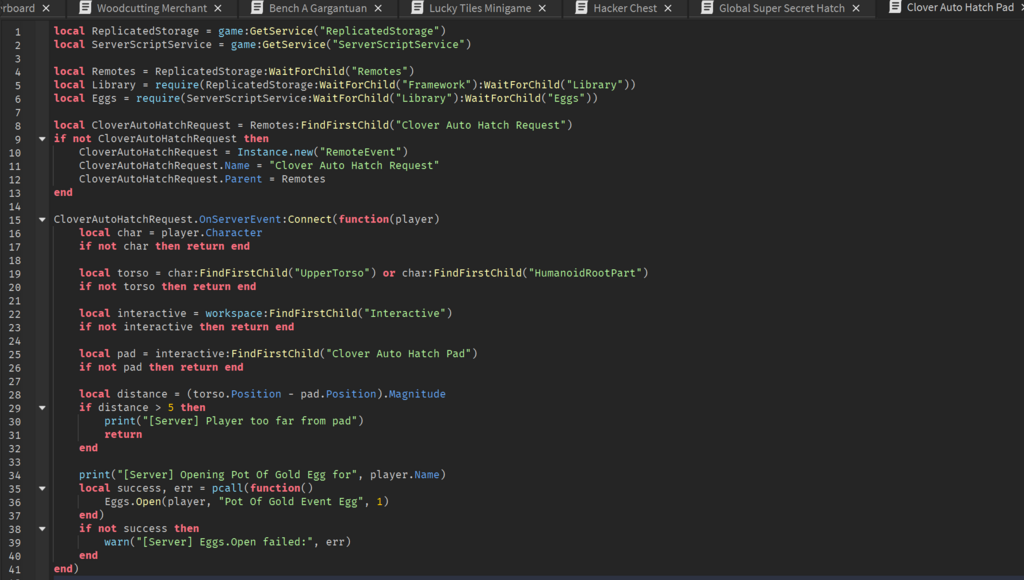Viewport: 1024px width, 580px height.
Task: Collapse the OnServerEvent function at line 15
Action: 42,219
